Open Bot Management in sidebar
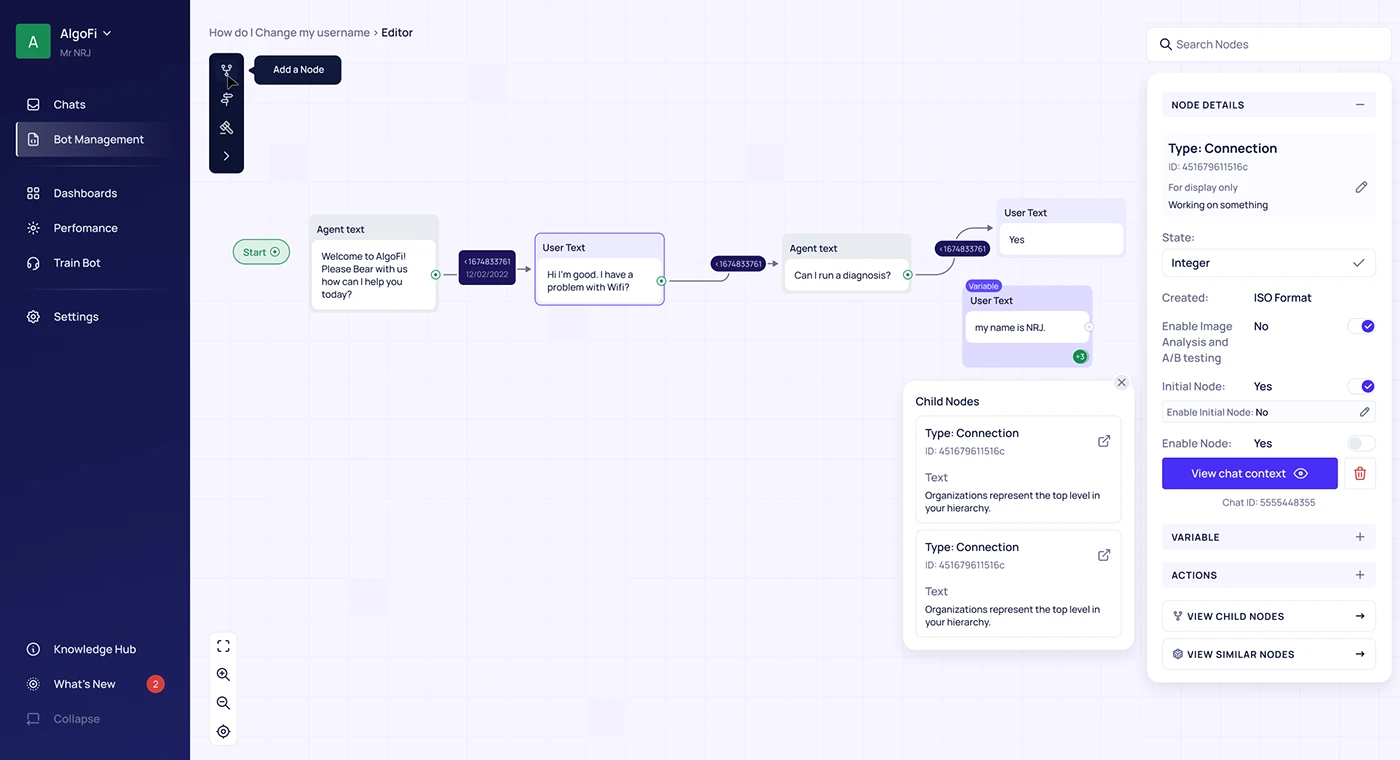Viewport: 1400px width, 760px height. 95,139
